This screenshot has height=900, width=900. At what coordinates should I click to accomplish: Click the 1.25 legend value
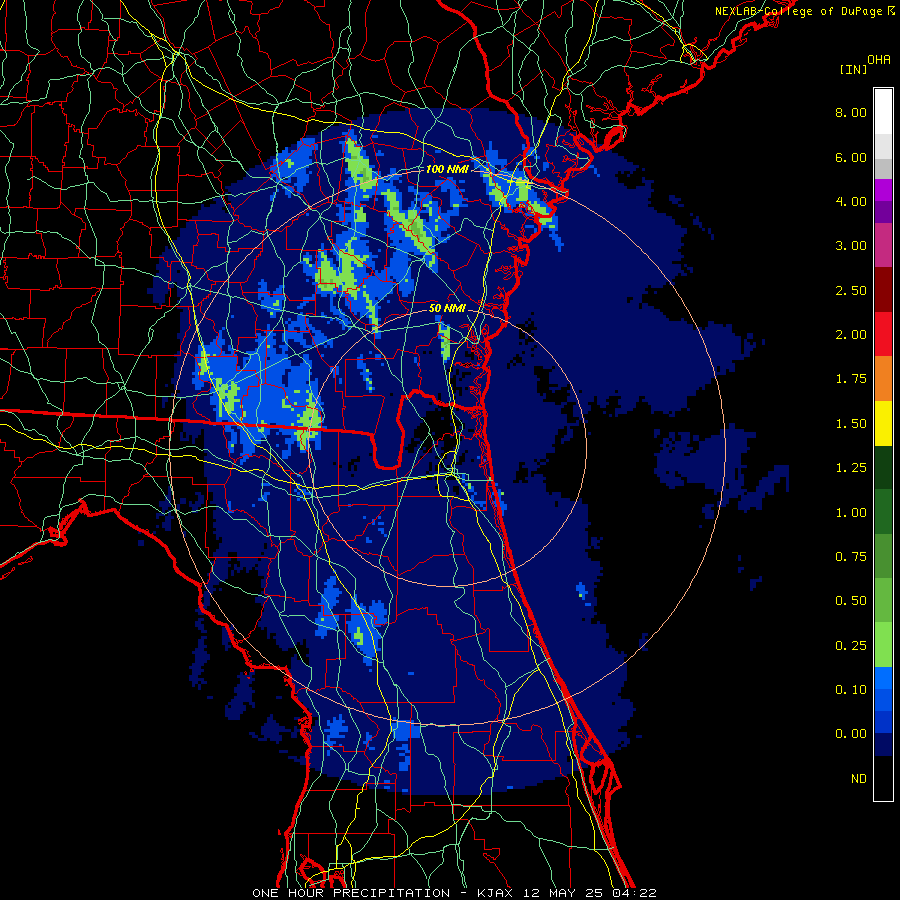(851, 468)
